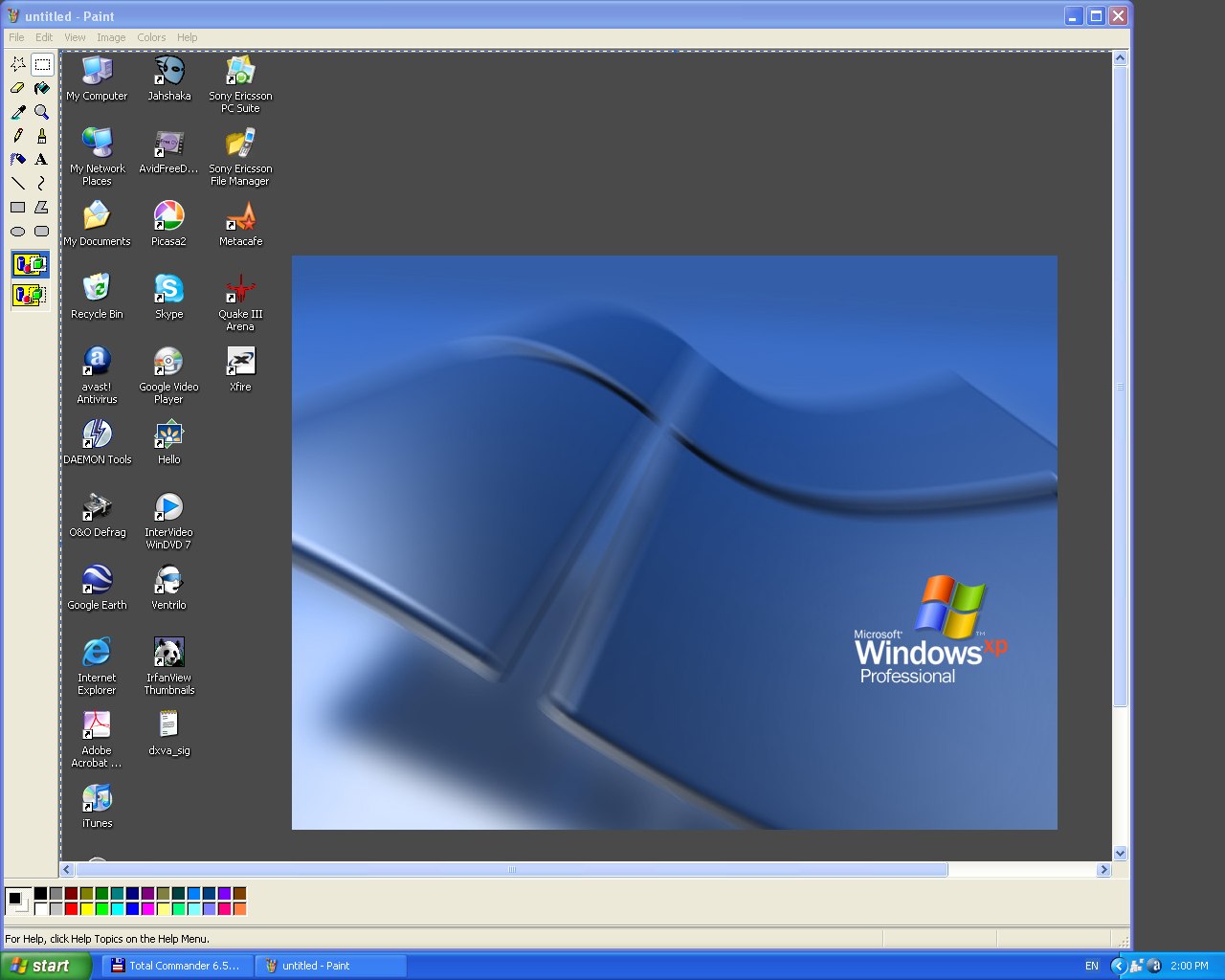
Task: Choose the straight Line tool
Action: [18, 183]
